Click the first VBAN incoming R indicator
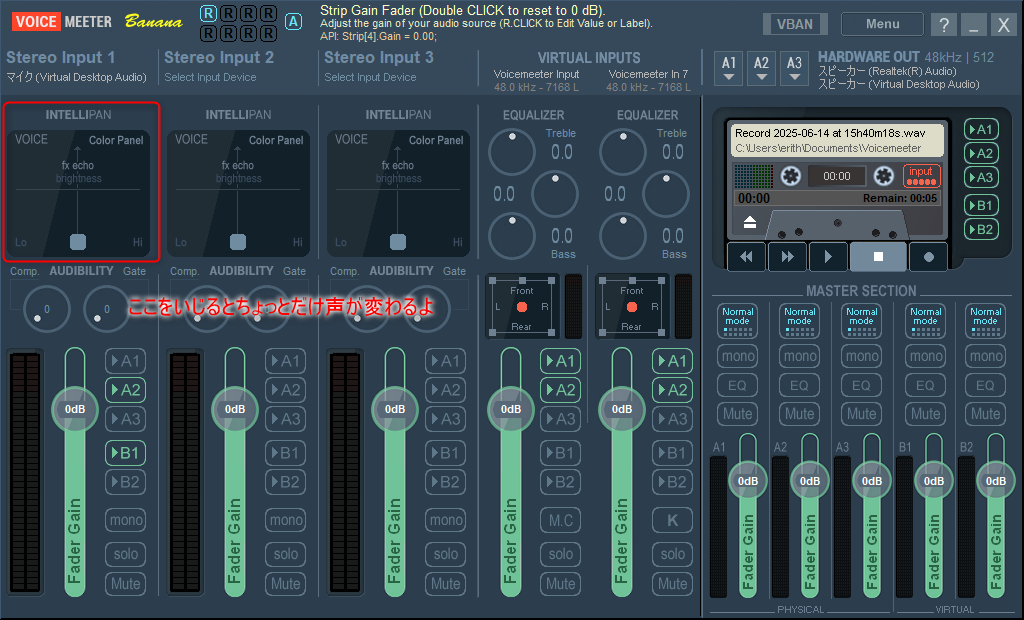This screenshot has height=620, width=1024. [x=208, y=13]
